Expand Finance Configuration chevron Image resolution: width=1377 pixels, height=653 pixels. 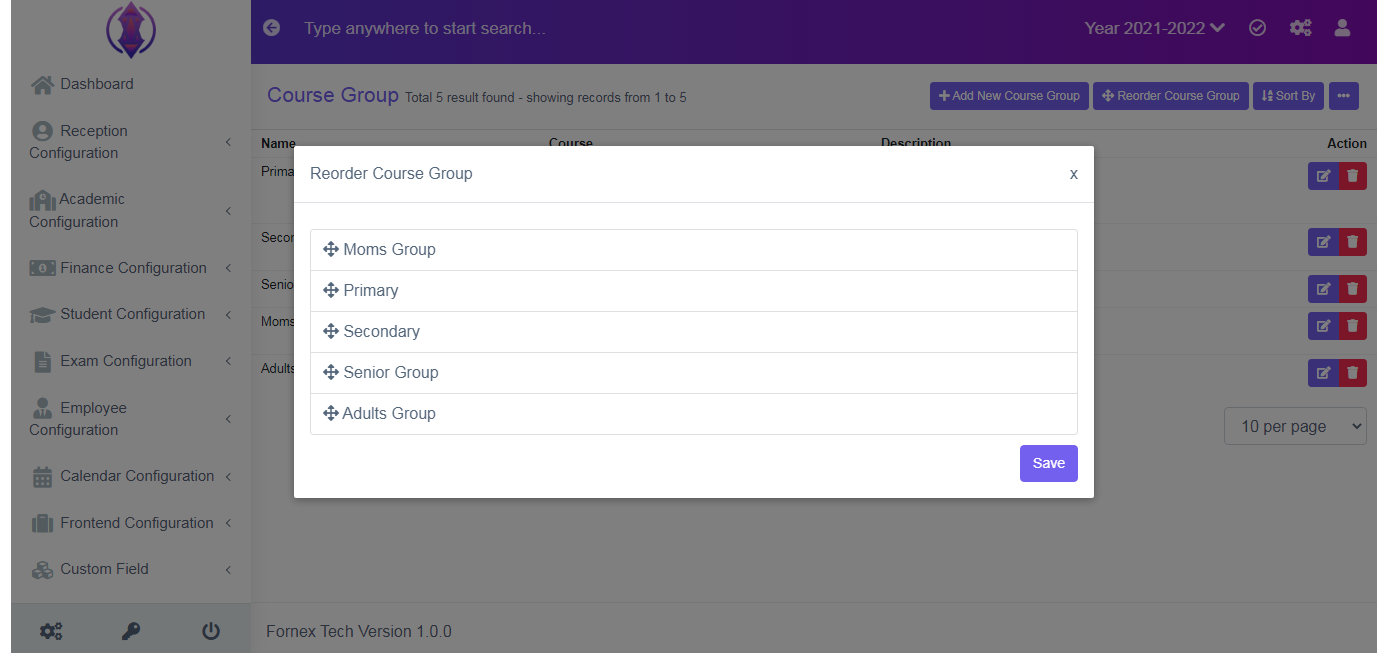[228, 268]
